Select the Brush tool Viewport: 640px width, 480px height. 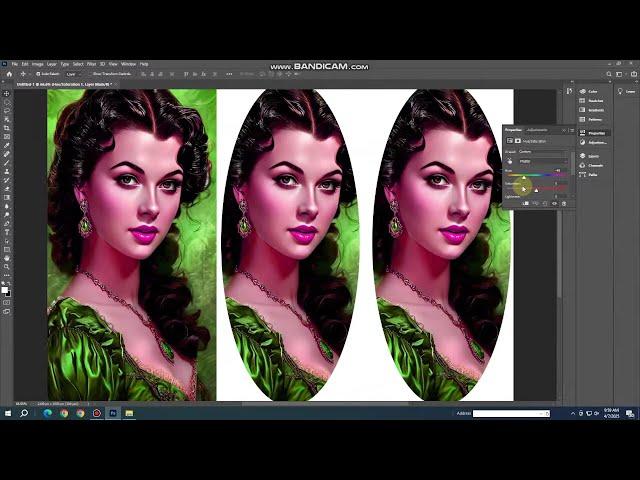[7, 162]
